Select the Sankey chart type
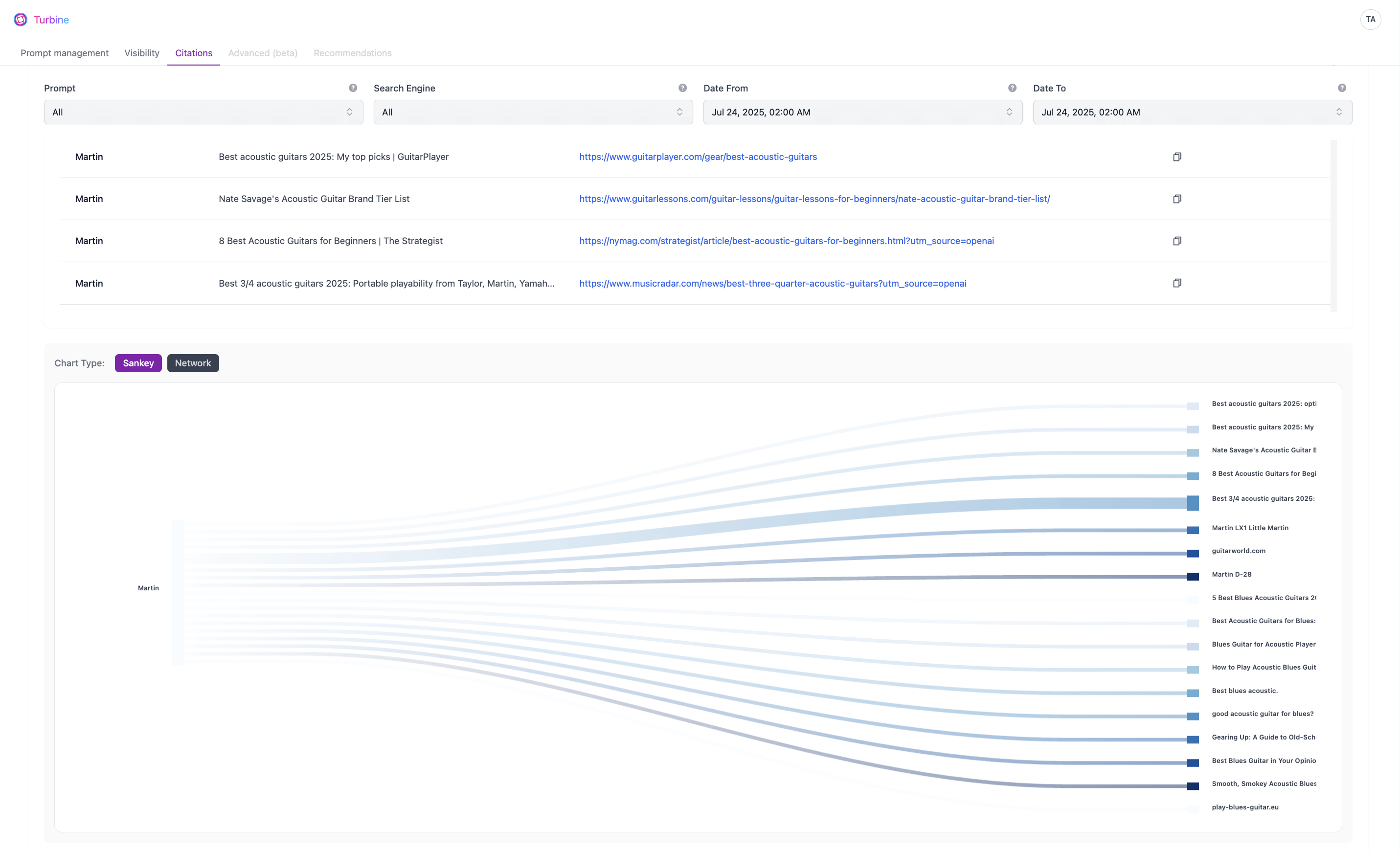Viewport: 1400px width, 851px height. 138,363
